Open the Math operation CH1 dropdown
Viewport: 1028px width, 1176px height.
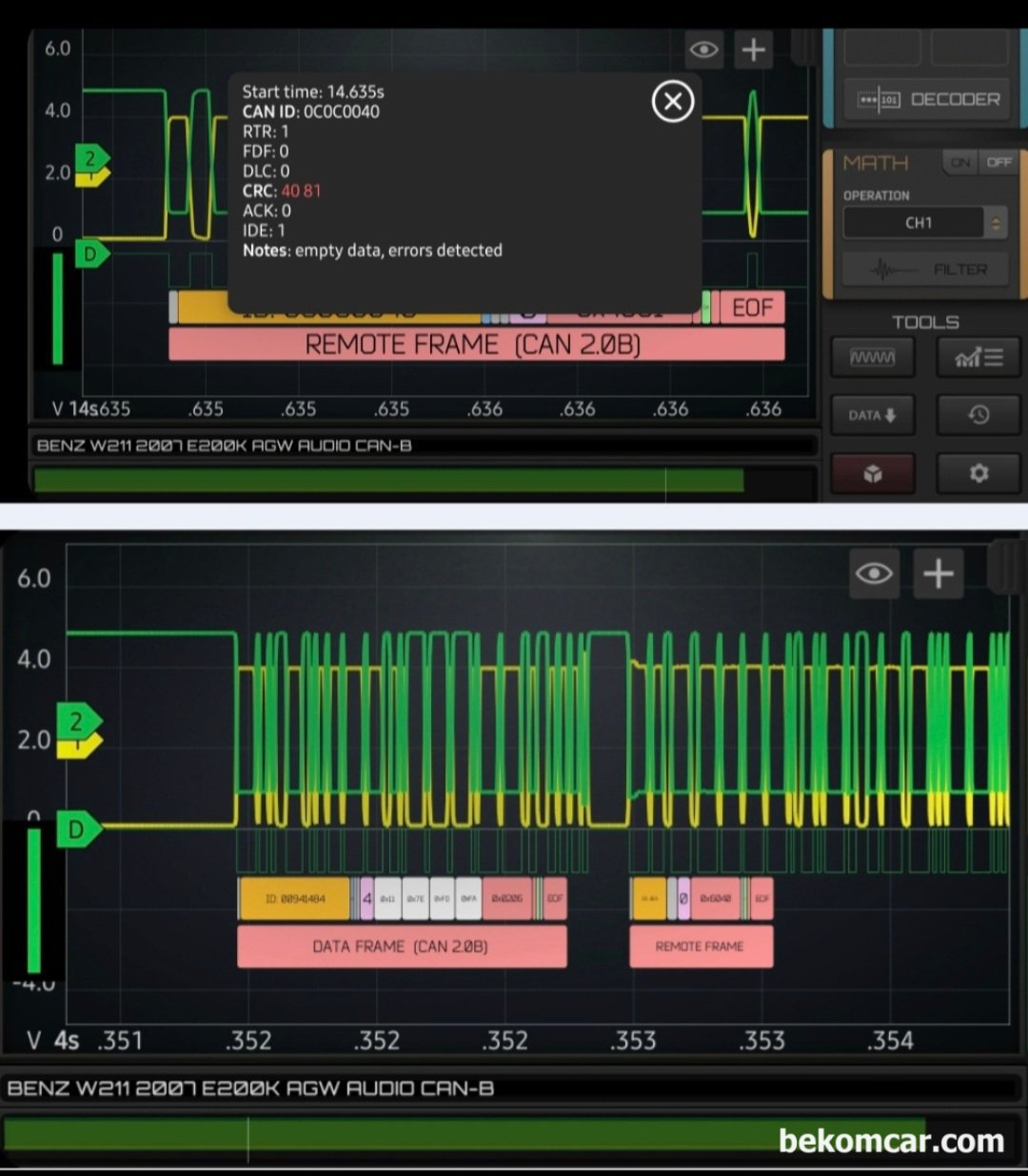pos(917,223)
